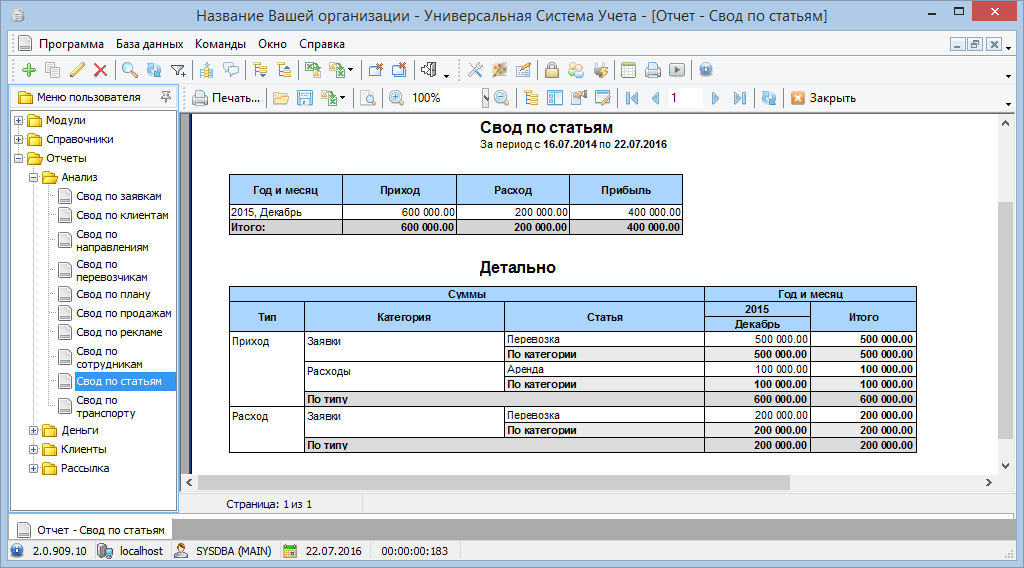Screen dimensions: 1024x568
Task: Click the red X Delete icon
Action: click(x=100, y=70)
